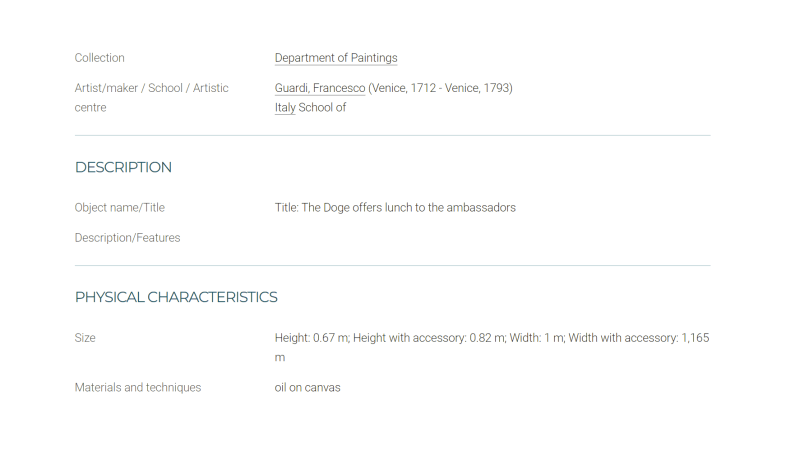Click the Doge offers lunch title text
The image size is (800, 464).
395,208
